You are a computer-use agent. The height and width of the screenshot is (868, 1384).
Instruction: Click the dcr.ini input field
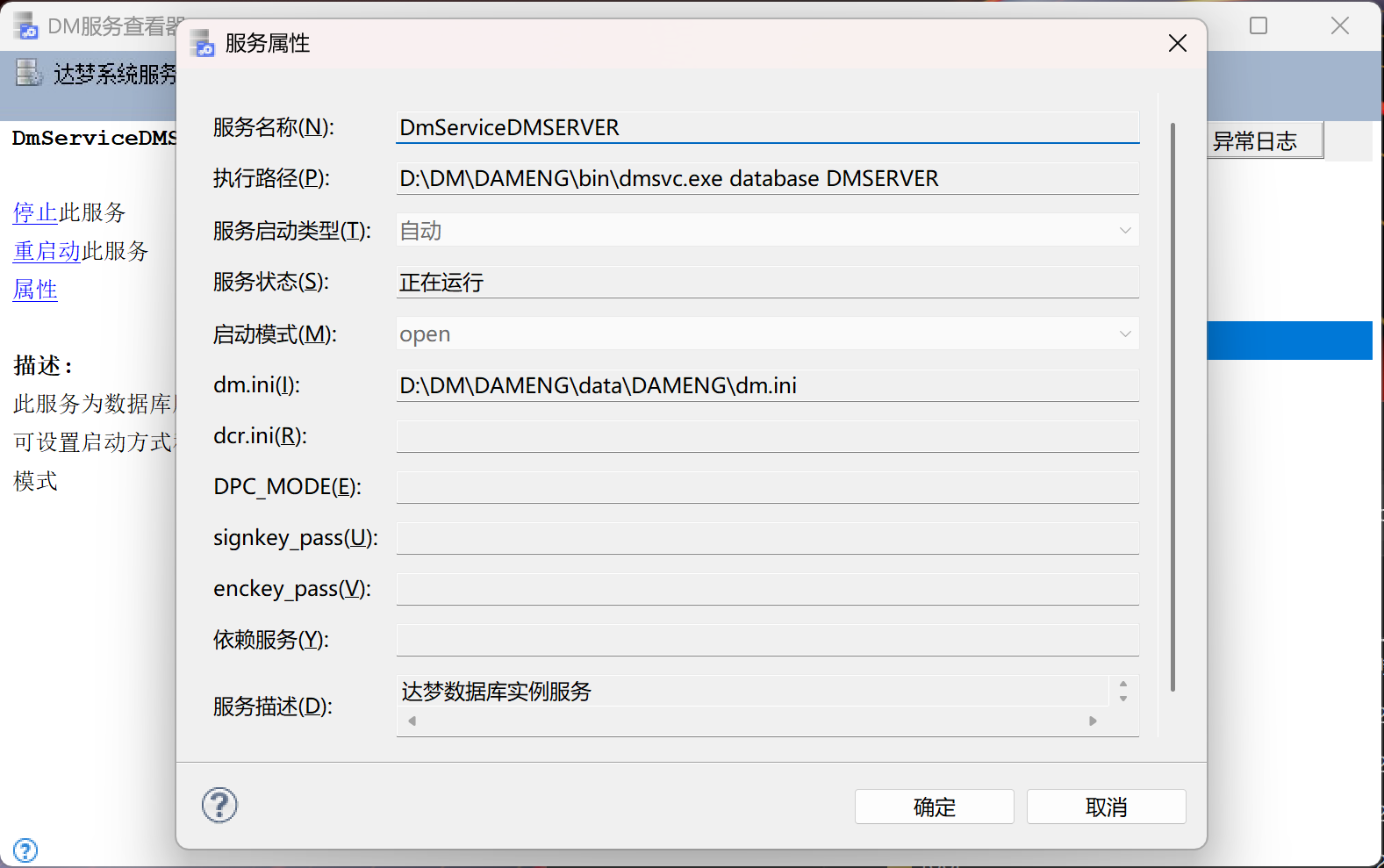pos(768,436)
